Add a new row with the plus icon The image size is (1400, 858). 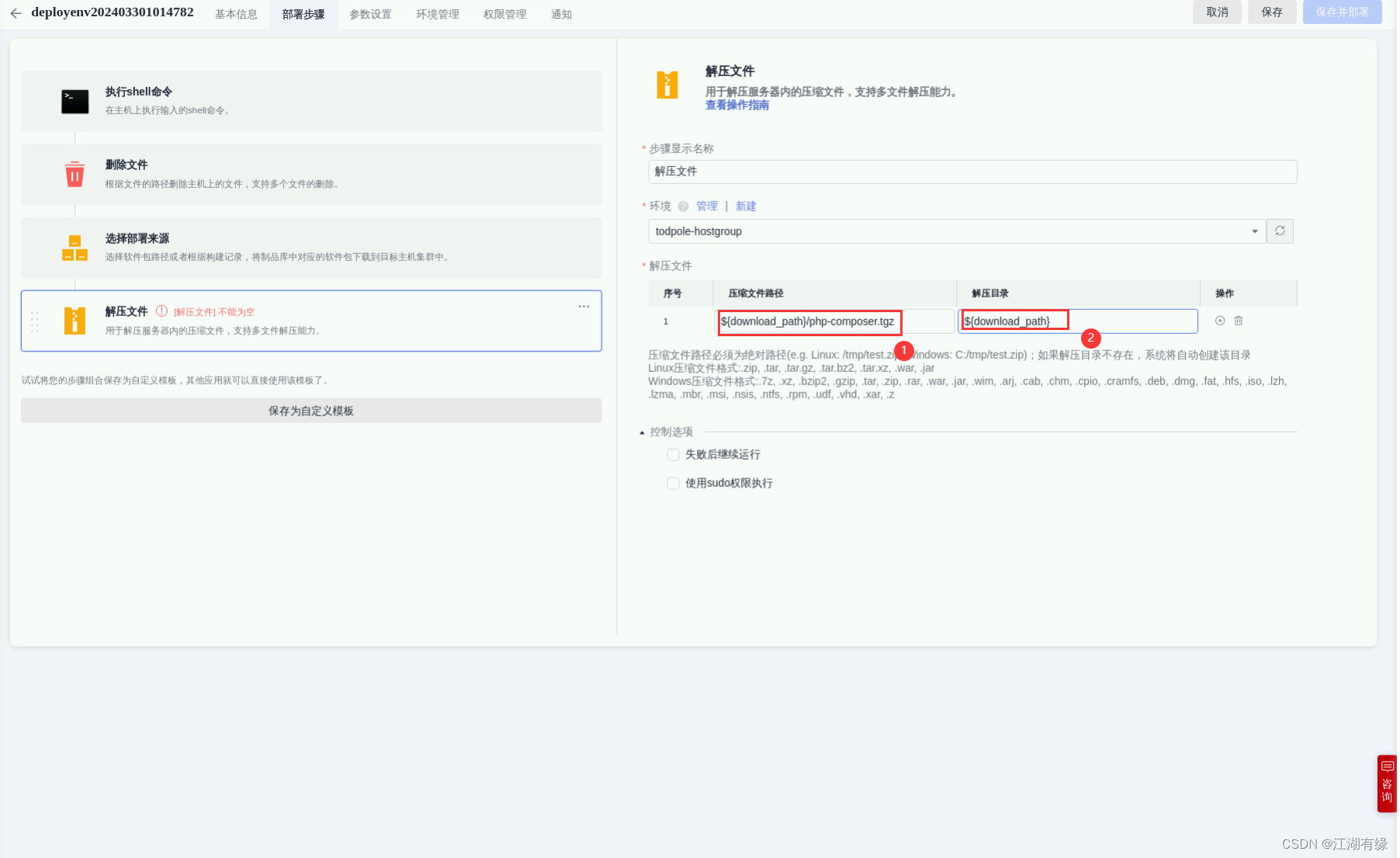pyautogui.click(x=1220, y=321)
